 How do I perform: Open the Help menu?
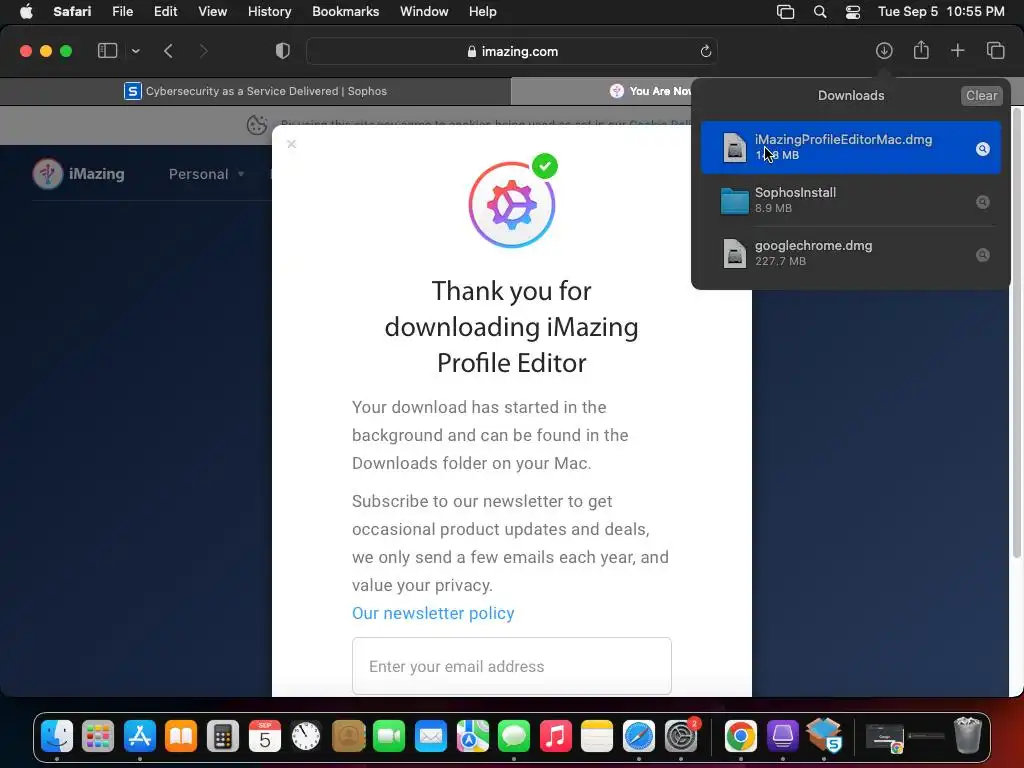[483, 12]
